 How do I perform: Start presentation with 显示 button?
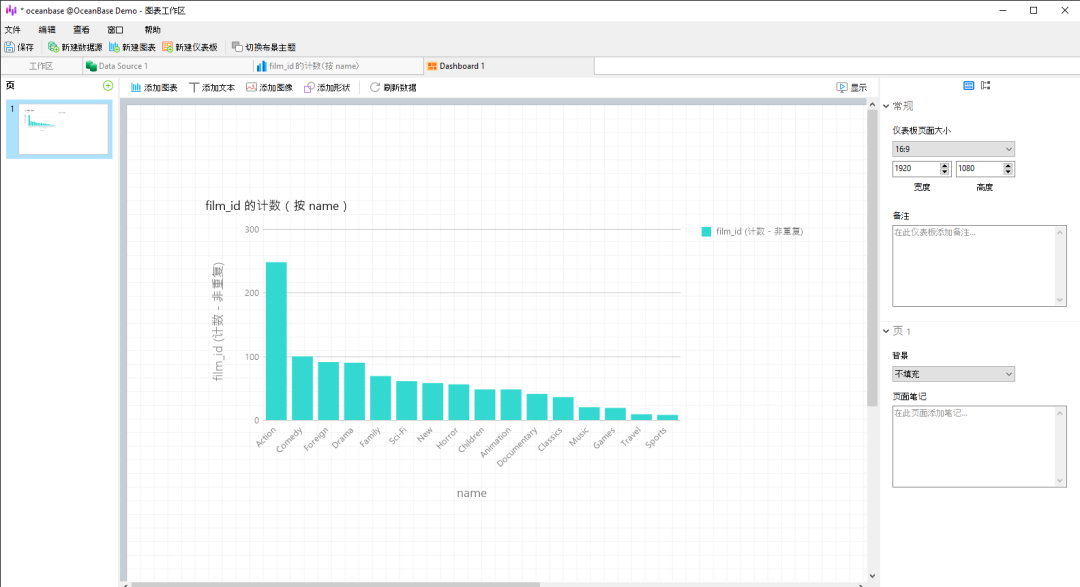851,87
